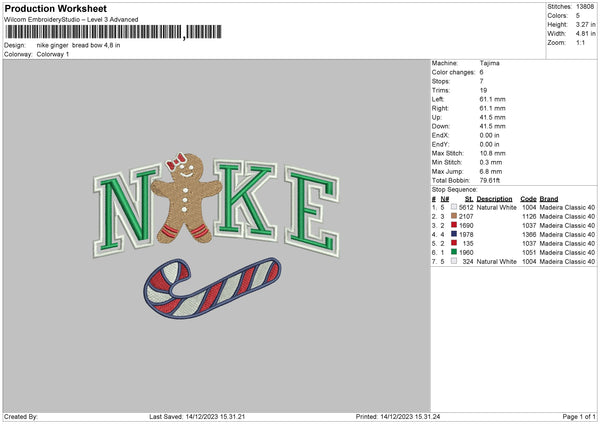Click the 'St.' column header
600x424 pixels.
click(x=469, y=199)
